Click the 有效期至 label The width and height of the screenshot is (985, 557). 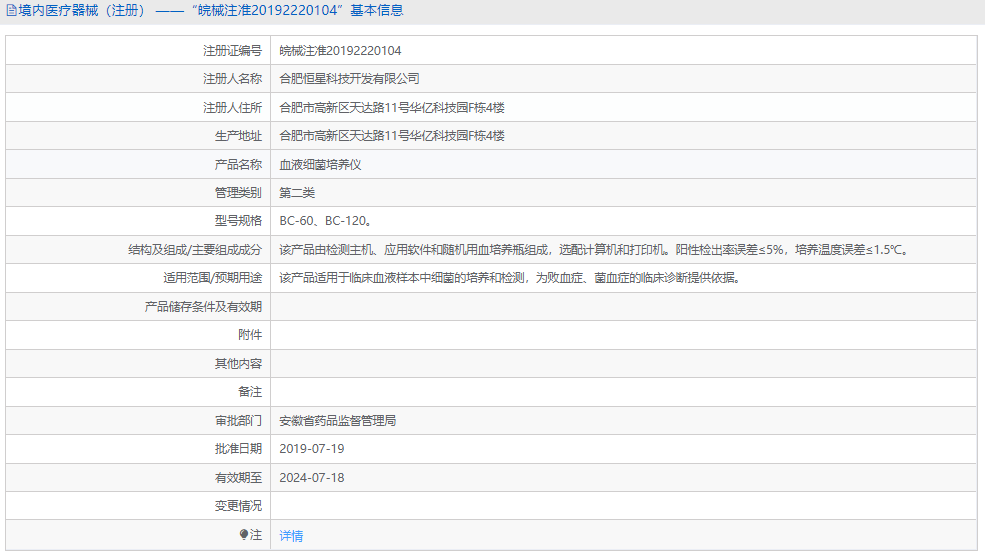(x=238, y=479)
